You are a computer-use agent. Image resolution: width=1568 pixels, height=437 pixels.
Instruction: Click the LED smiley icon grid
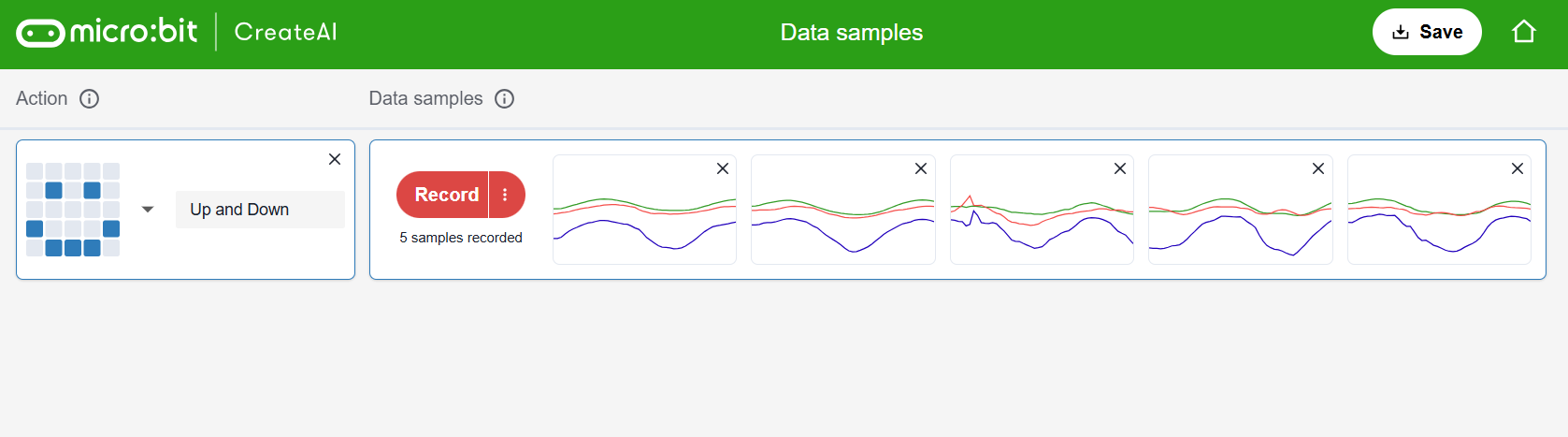[x=73, y=210]
